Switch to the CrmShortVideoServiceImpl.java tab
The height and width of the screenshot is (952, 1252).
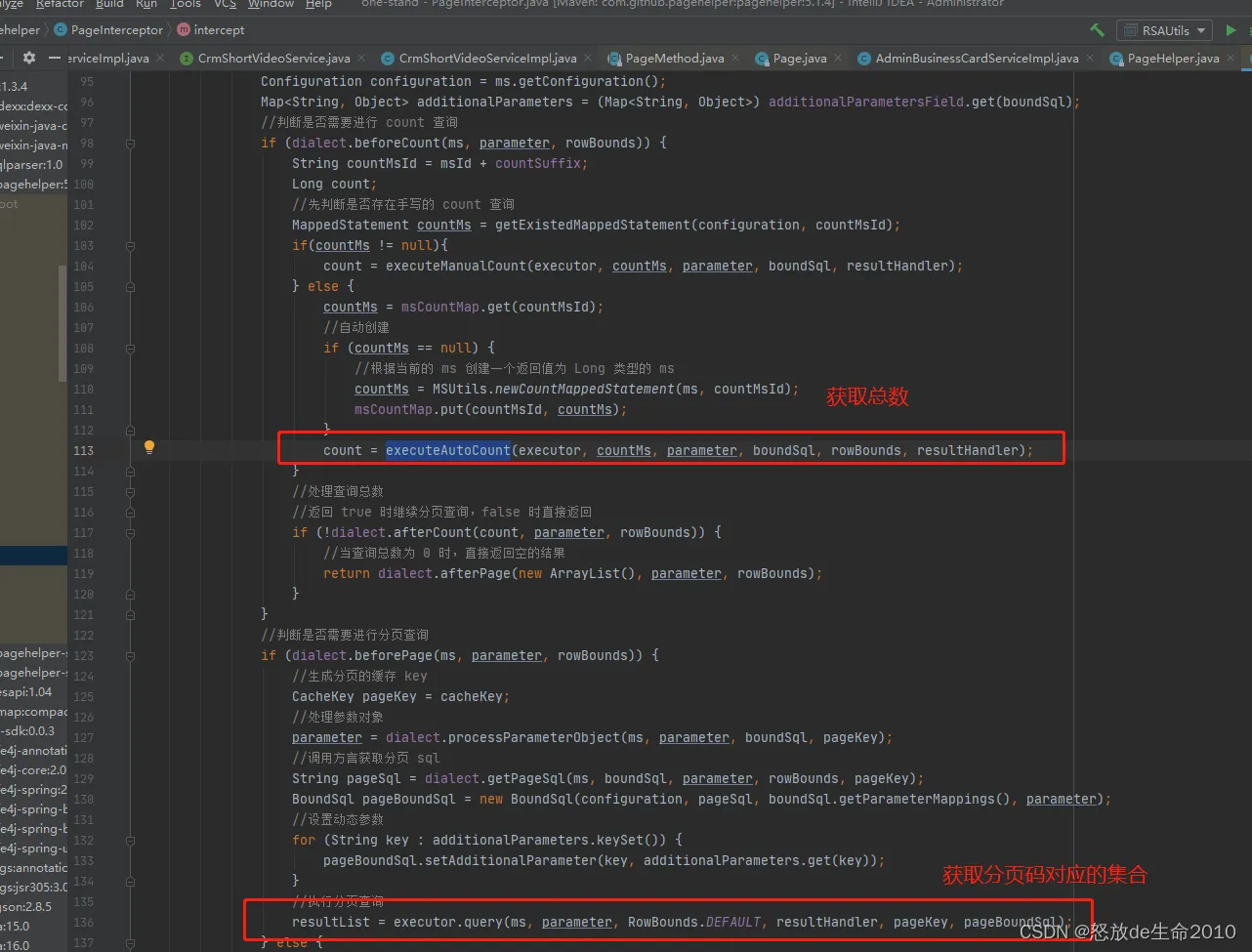(x=487, y=59)
